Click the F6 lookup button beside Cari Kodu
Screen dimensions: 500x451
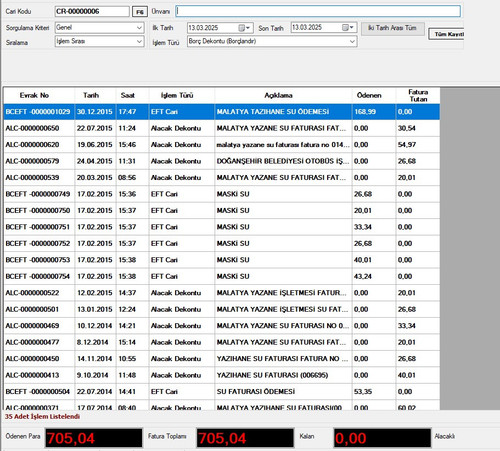point(140,12)
